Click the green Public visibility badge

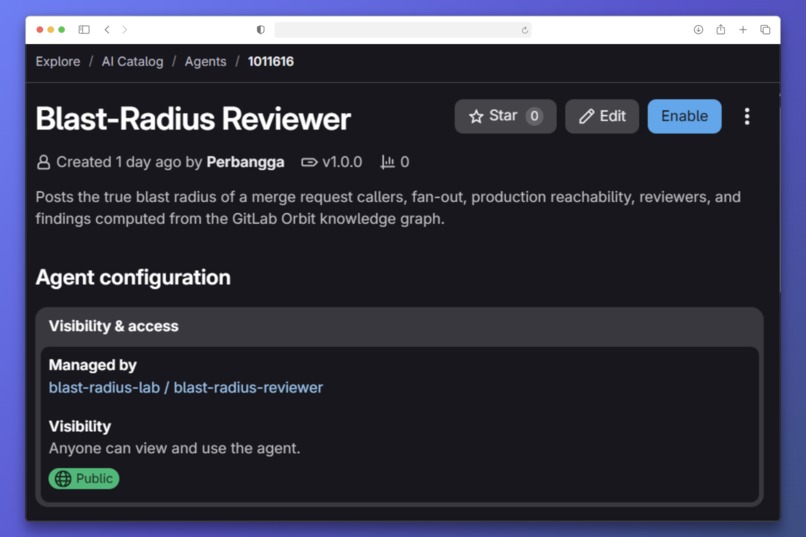coord(84,478)
